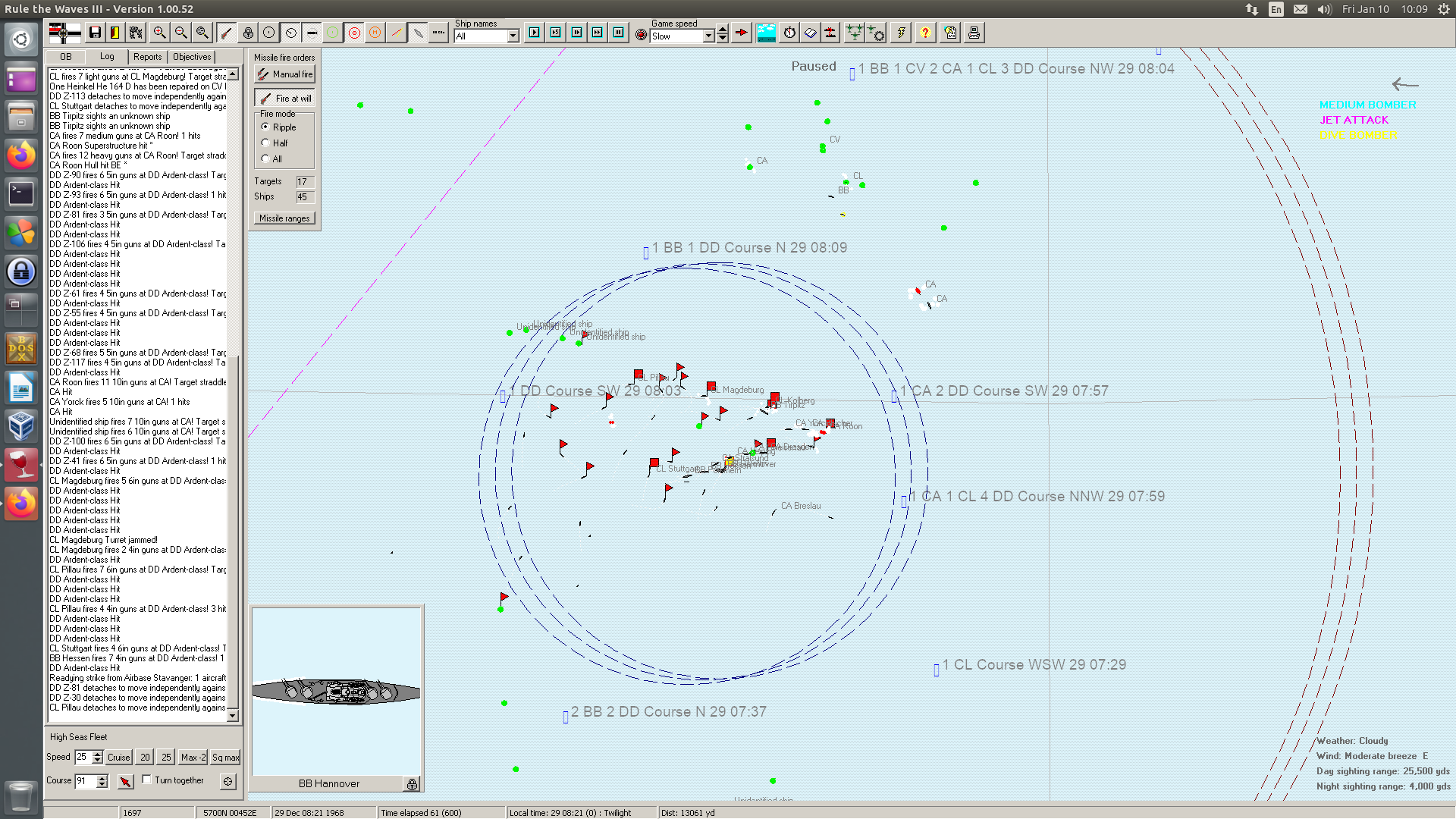Click the En keyboard layout indicator

click(x=1276, y=9)
